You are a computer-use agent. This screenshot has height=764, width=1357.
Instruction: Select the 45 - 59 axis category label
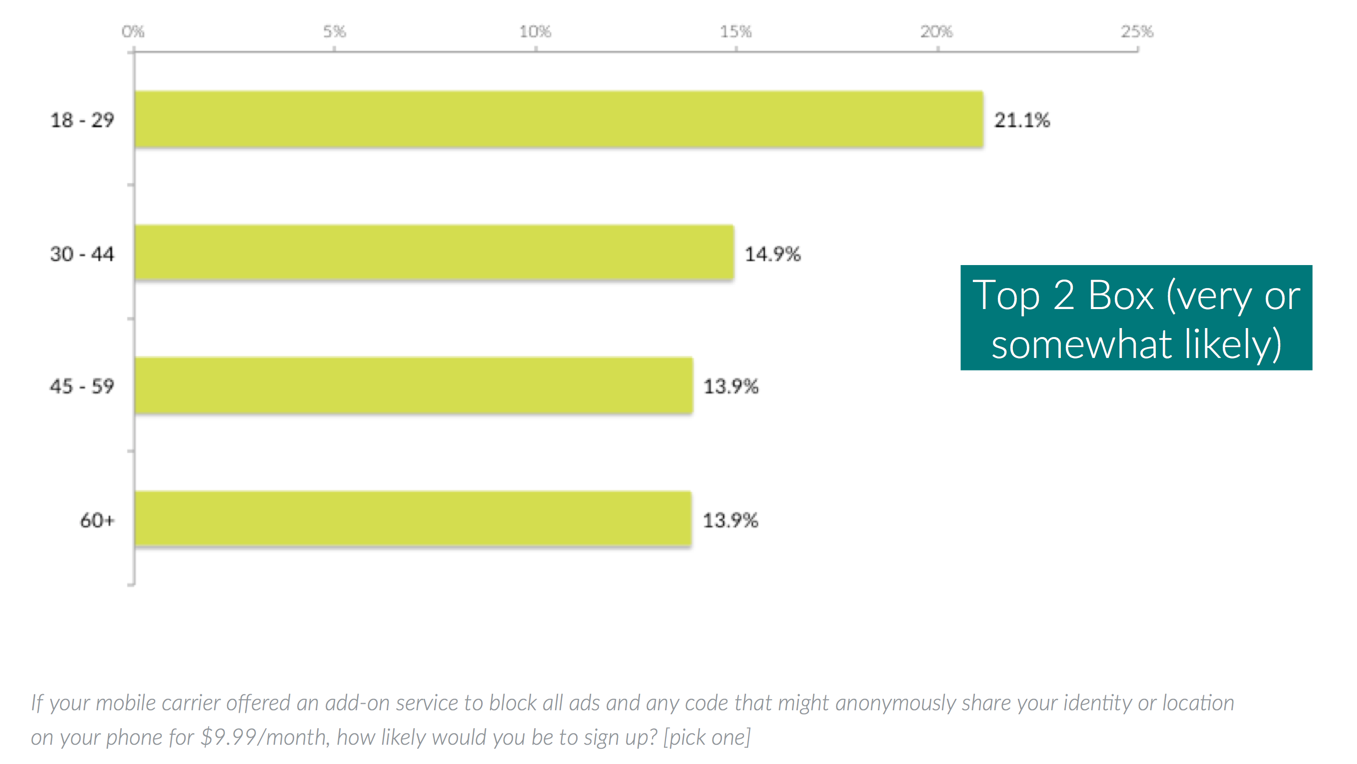[82, 386]
